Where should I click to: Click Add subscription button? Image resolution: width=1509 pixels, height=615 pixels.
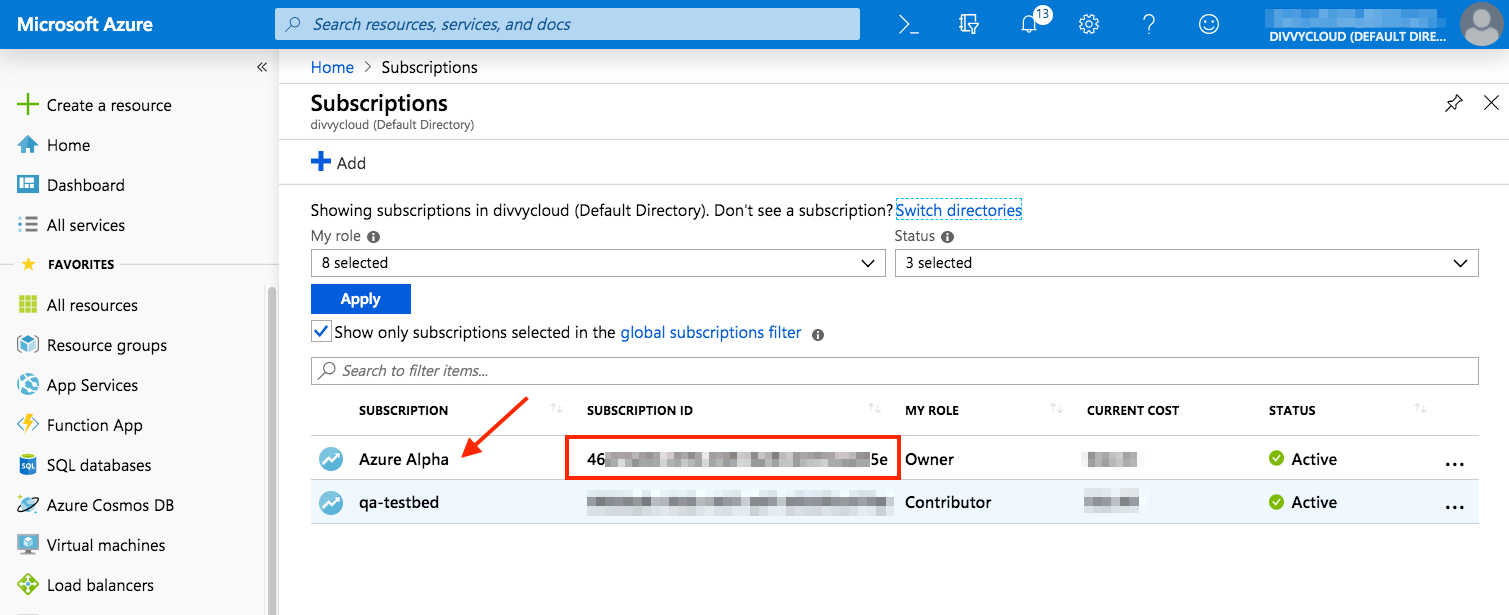[339, 162]
